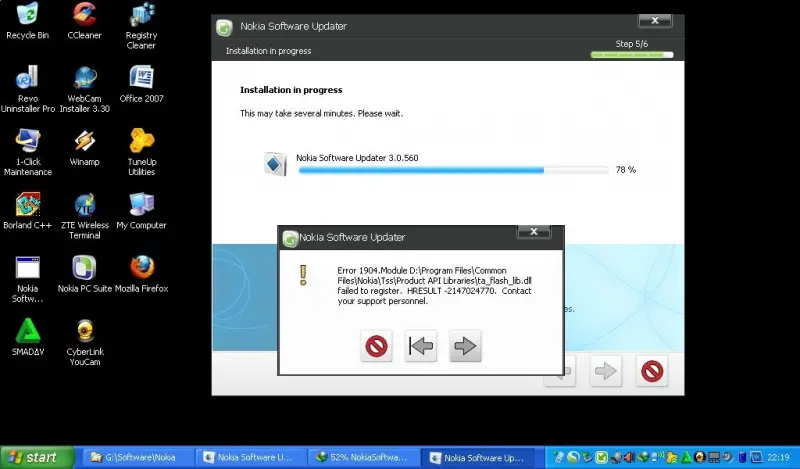Click the error dialog's title bar app icon
This screenshot has width=800, height=469.
pyautogui.click(x=290, y=238)
